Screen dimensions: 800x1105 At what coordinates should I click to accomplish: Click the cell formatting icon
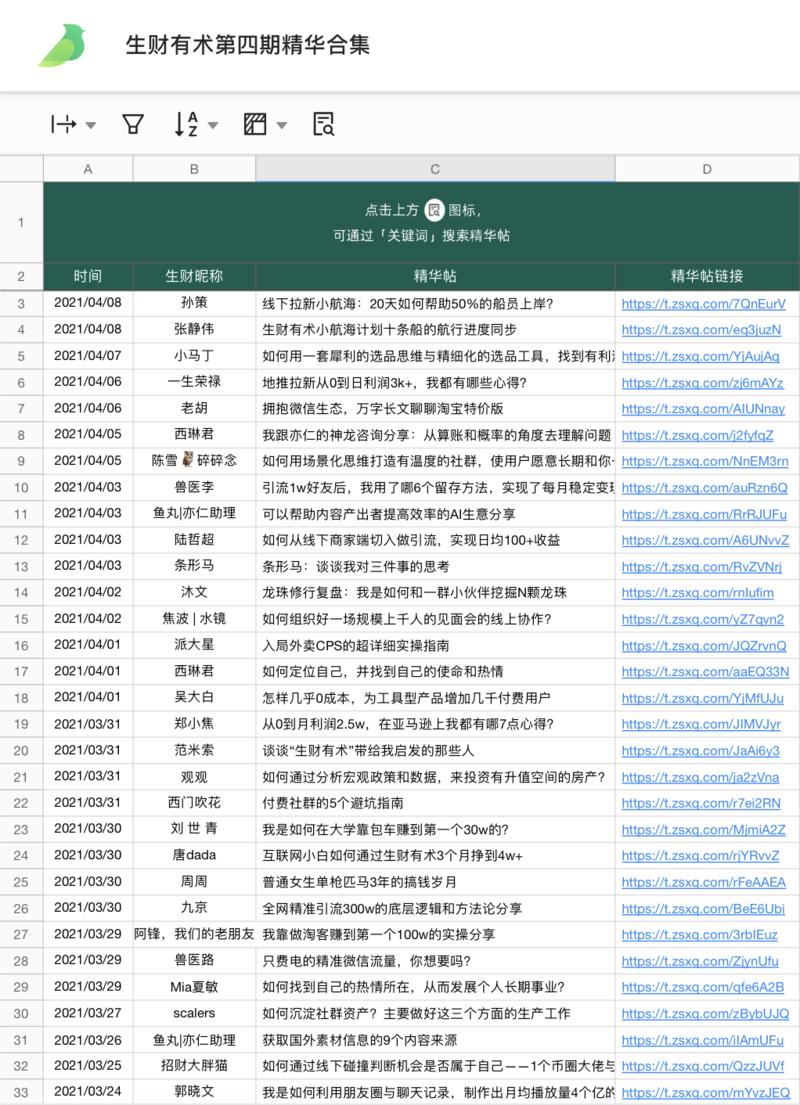[255, 124]
